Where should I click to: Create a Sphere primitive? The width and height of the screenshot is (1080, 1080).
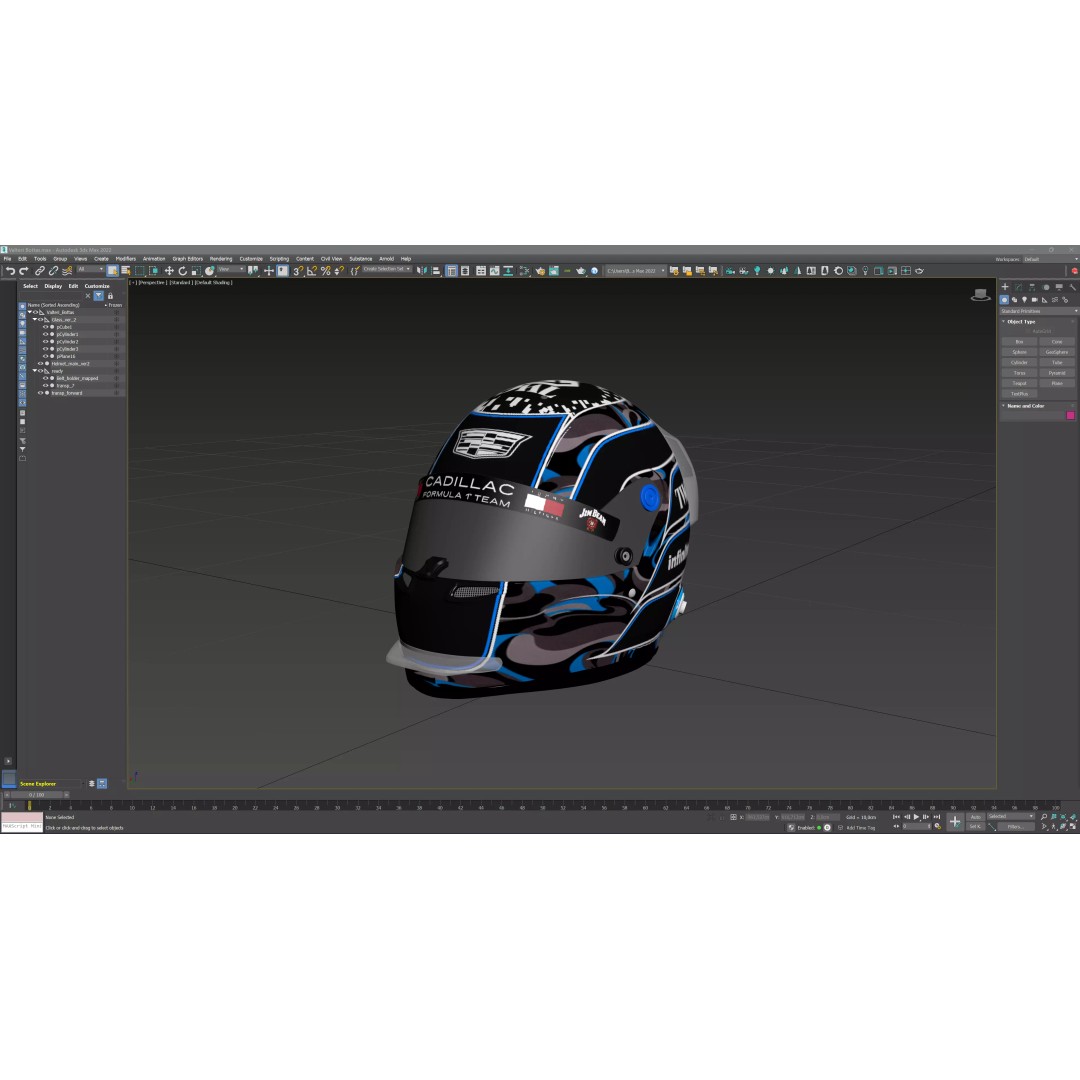[1019, 352]
